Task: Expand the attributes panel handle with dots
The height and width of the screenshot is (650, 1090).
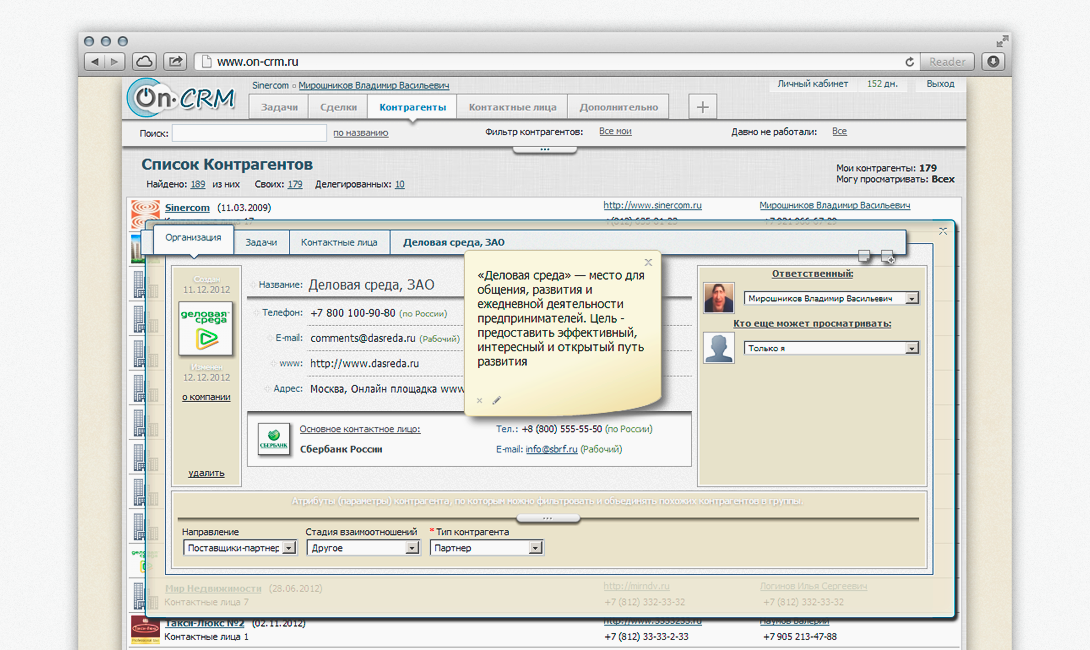Action: pos(548,519)
